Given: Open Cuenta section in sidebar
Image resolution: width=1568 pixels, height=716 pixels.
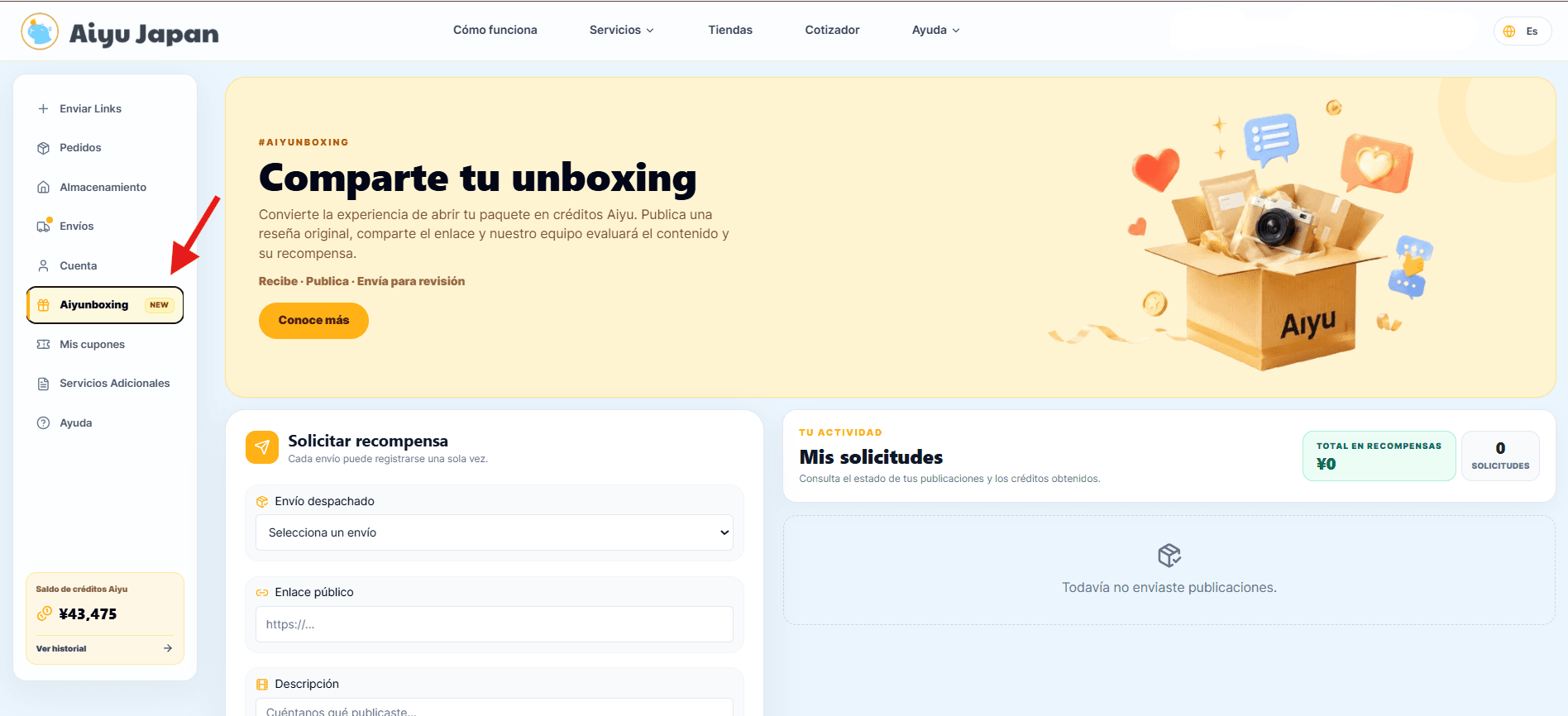Looking at the screenshot, I should (105, 265).
